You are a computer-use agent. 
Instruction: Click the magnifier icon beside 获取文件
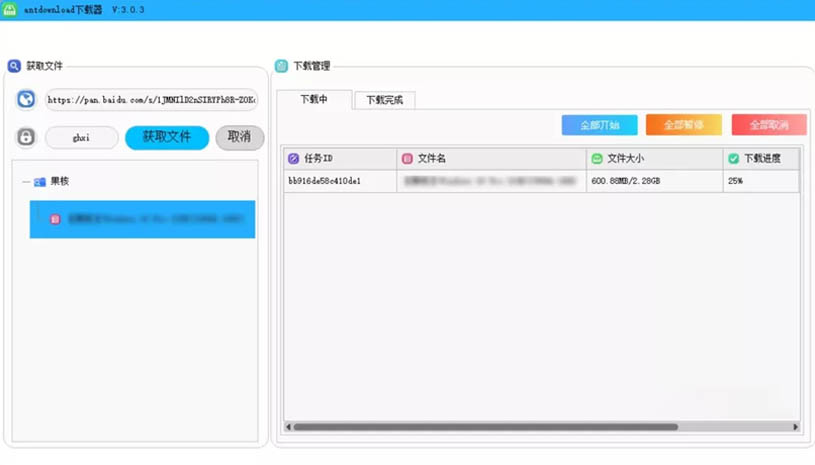coord(14,66)
